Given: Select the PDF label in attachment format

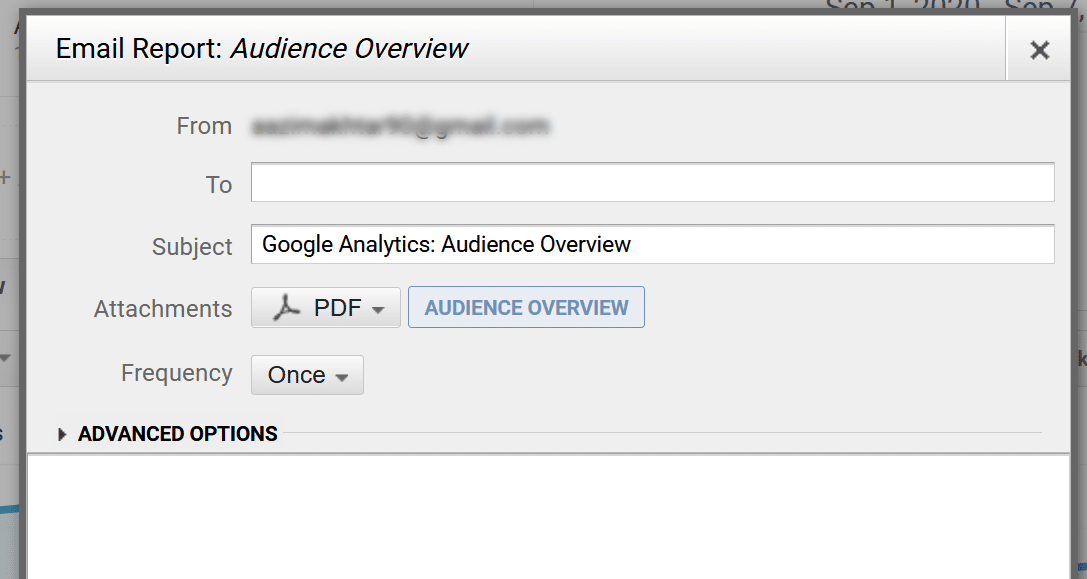Looking at the screenshot, I should (337, 308).
